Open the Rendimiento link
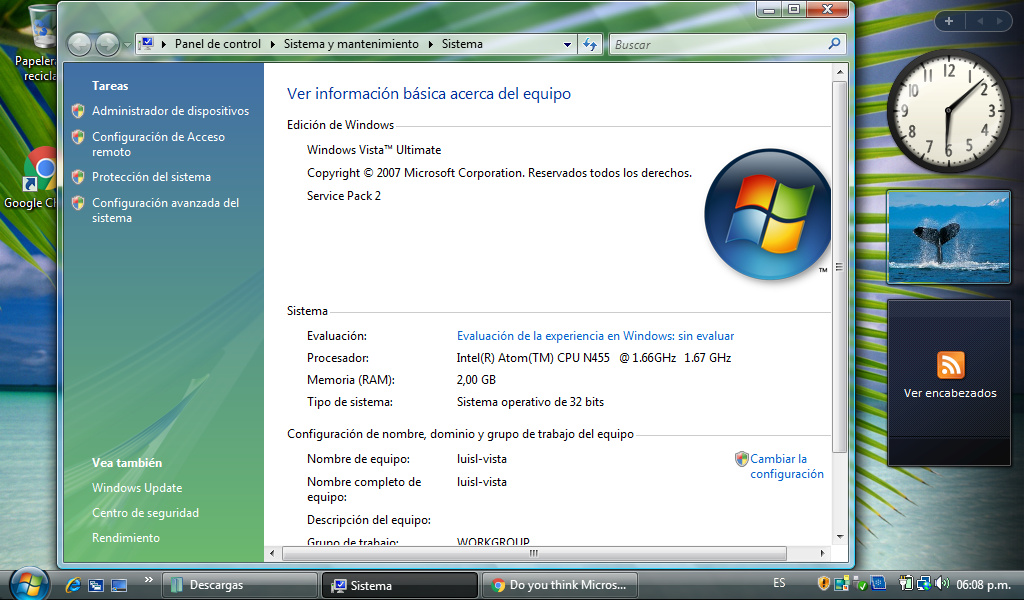Viewport: 1024px width, 600px height. click(x=125, y=537)
